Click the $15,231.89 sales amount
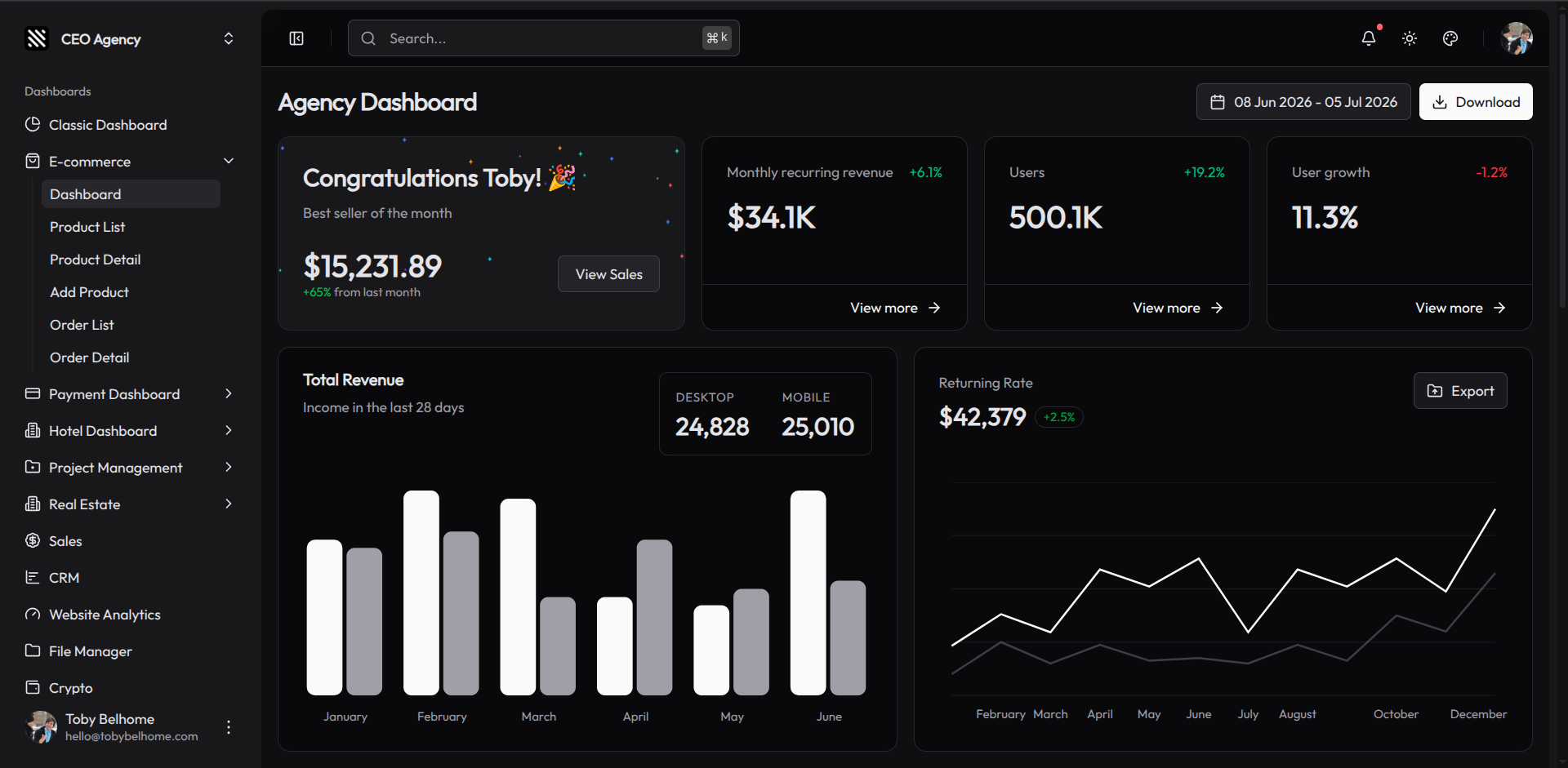This screenshot has width=1568, height=768. tap(372, 266)
